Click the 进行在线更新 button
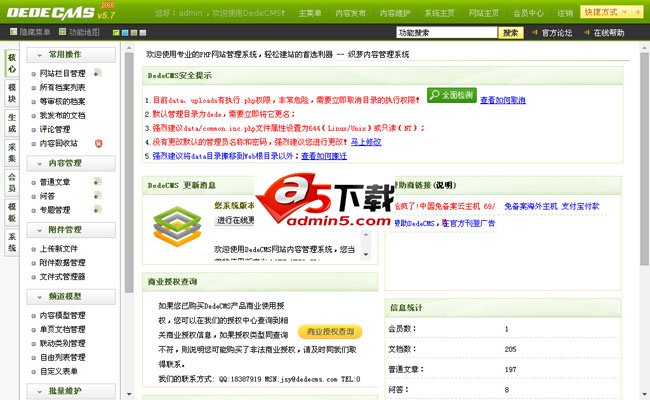This screenshot has height=400, width=650. pos(235,221)
